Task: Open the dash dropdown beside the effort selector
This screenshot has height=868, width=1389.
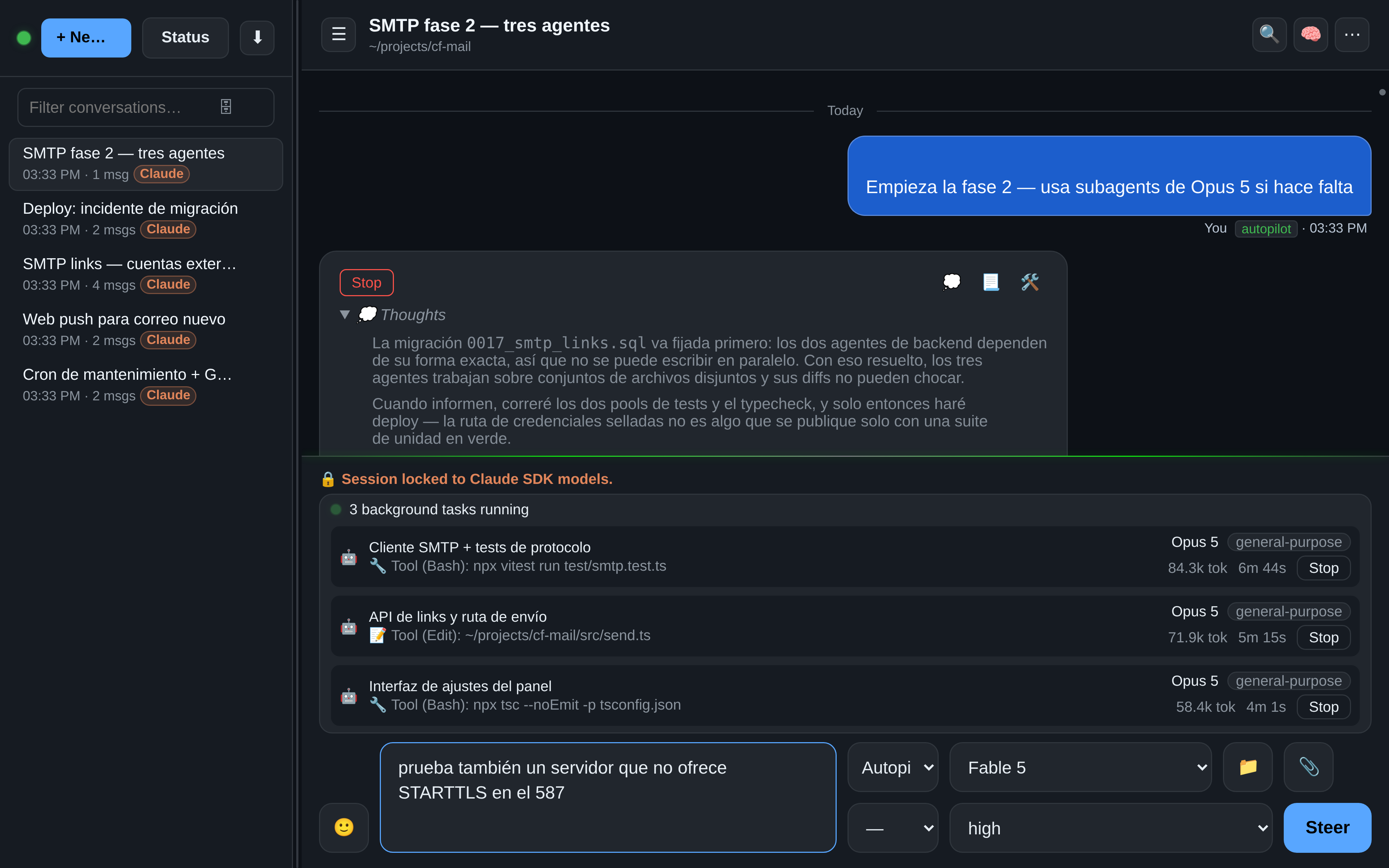Action: click(892, 828)
